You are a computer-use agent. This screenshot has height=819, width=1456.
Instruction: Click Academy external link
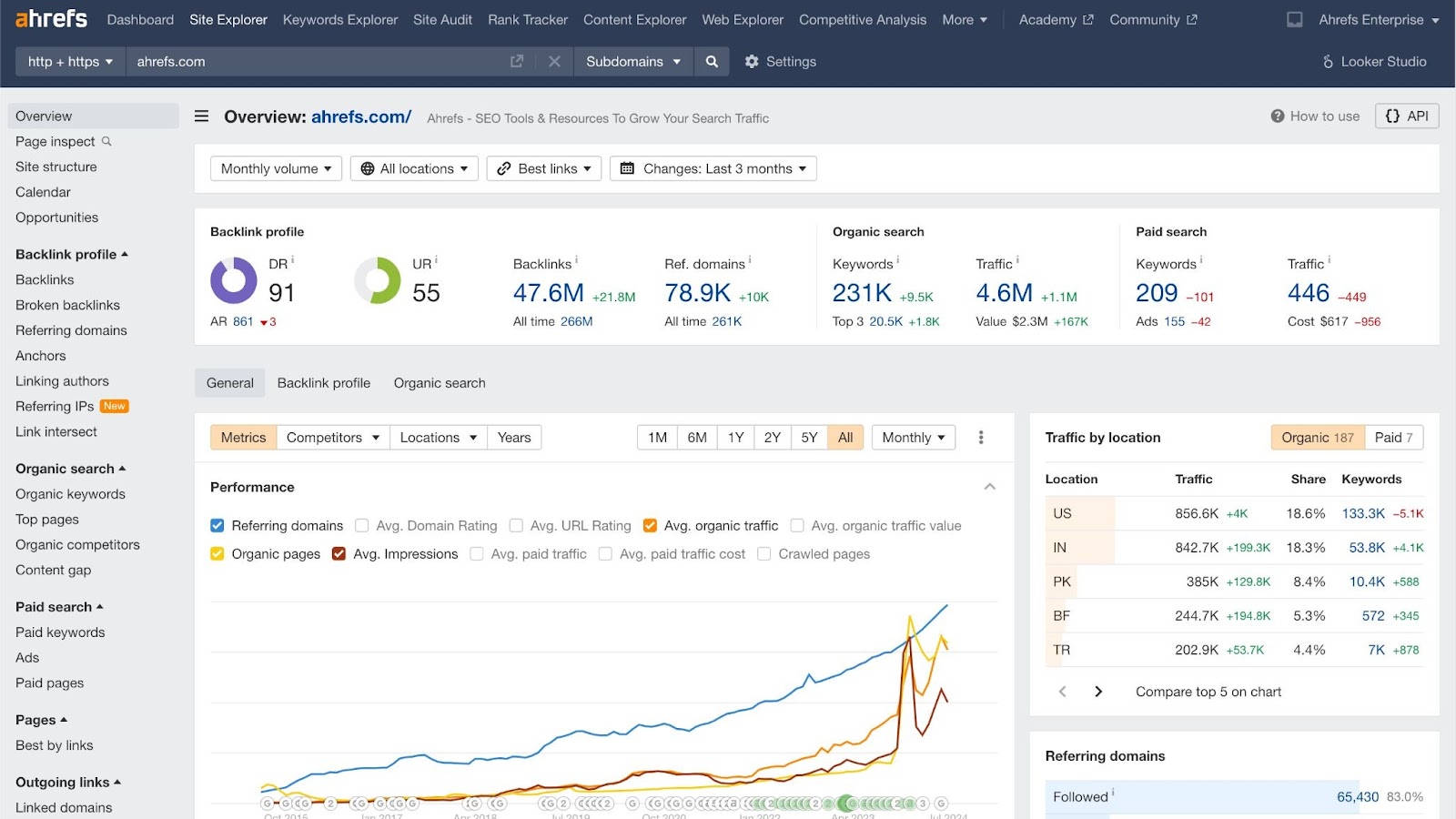pyautogui.click(x=1056, y=19)
